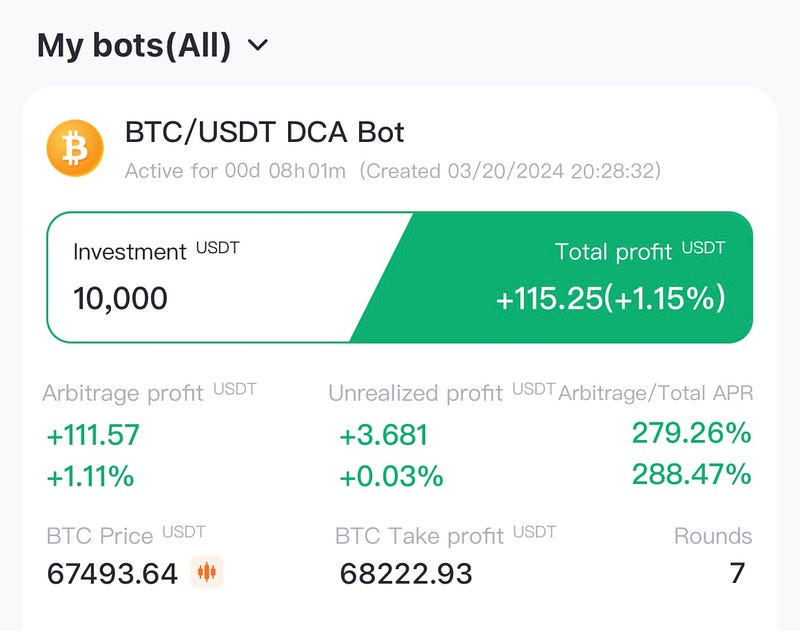The image size is (800, 631).
Task: Click the BTC Take profit 68222.93 value
Action: point(406,573)
